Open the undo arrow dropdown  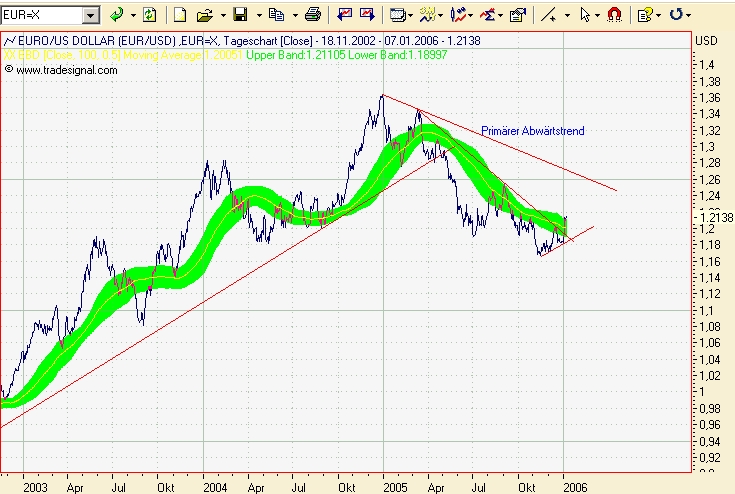click(688, 15)
